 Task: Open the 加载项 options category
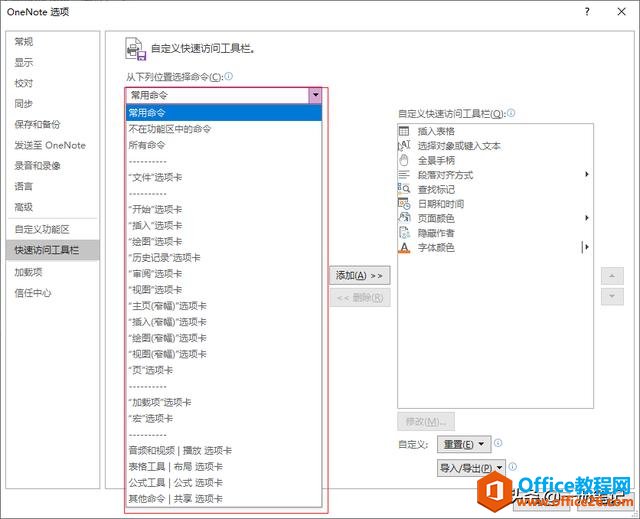(x=53, y=272)
